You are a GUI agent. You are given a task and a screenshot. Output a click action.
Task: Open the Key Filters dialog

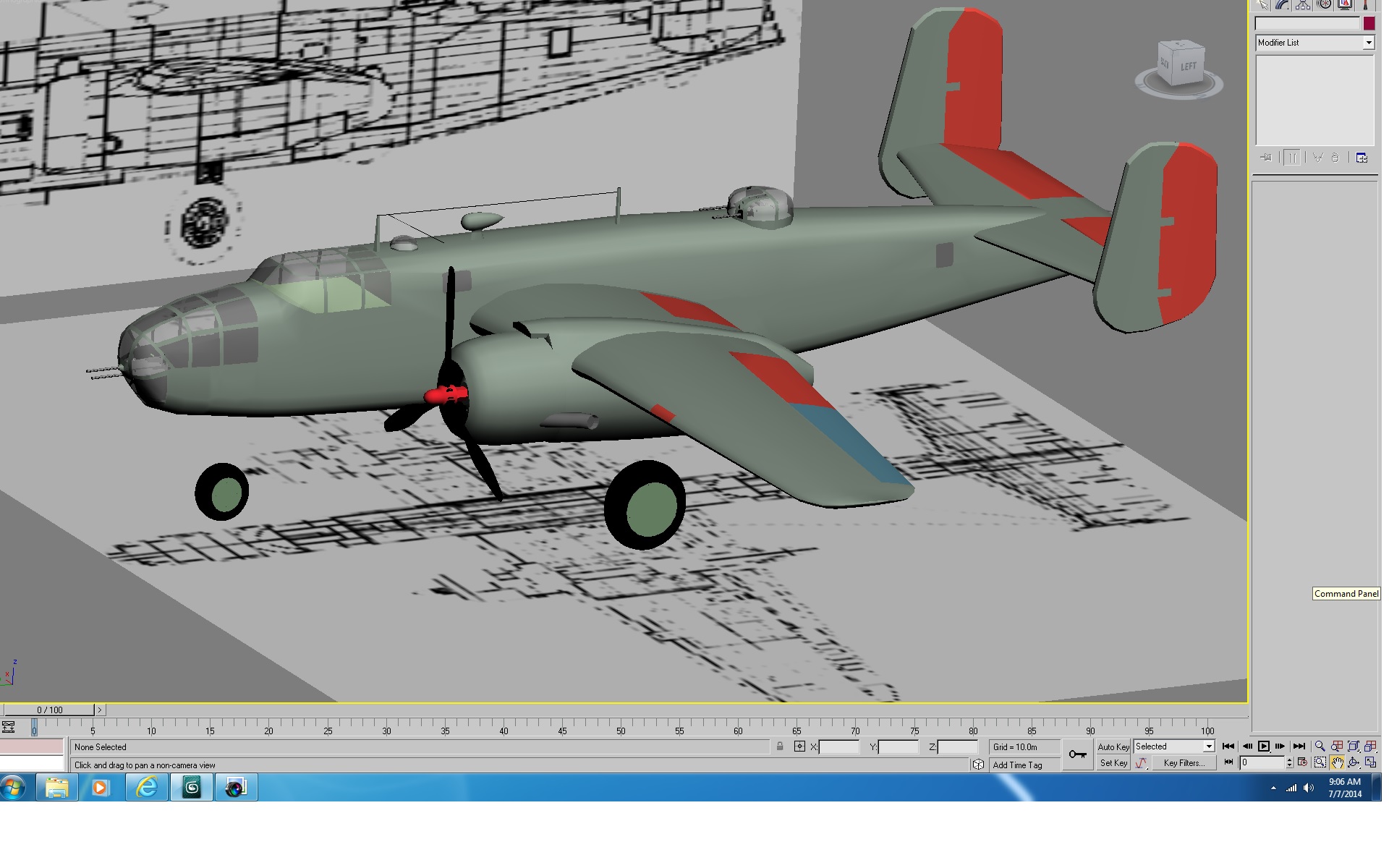click(x=1184, y=763)
